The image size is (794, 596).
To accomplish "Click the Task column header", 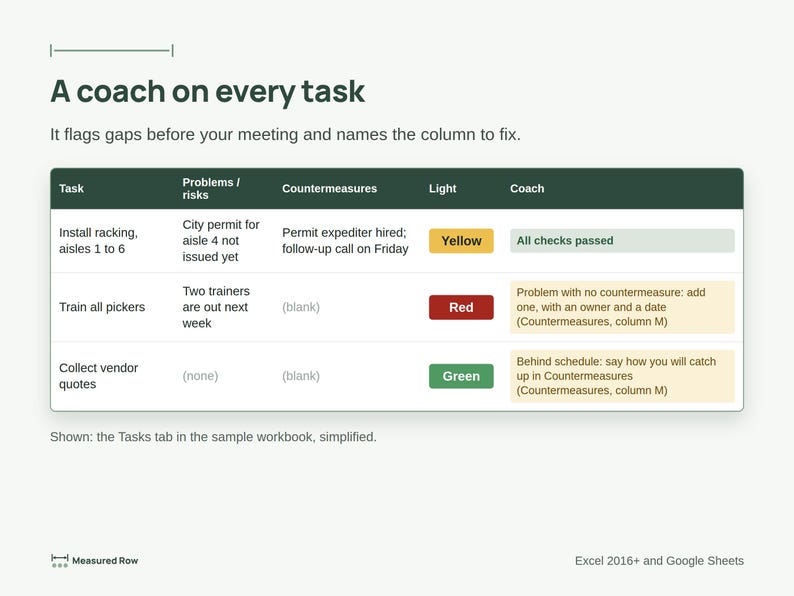I will click(71, 188).
